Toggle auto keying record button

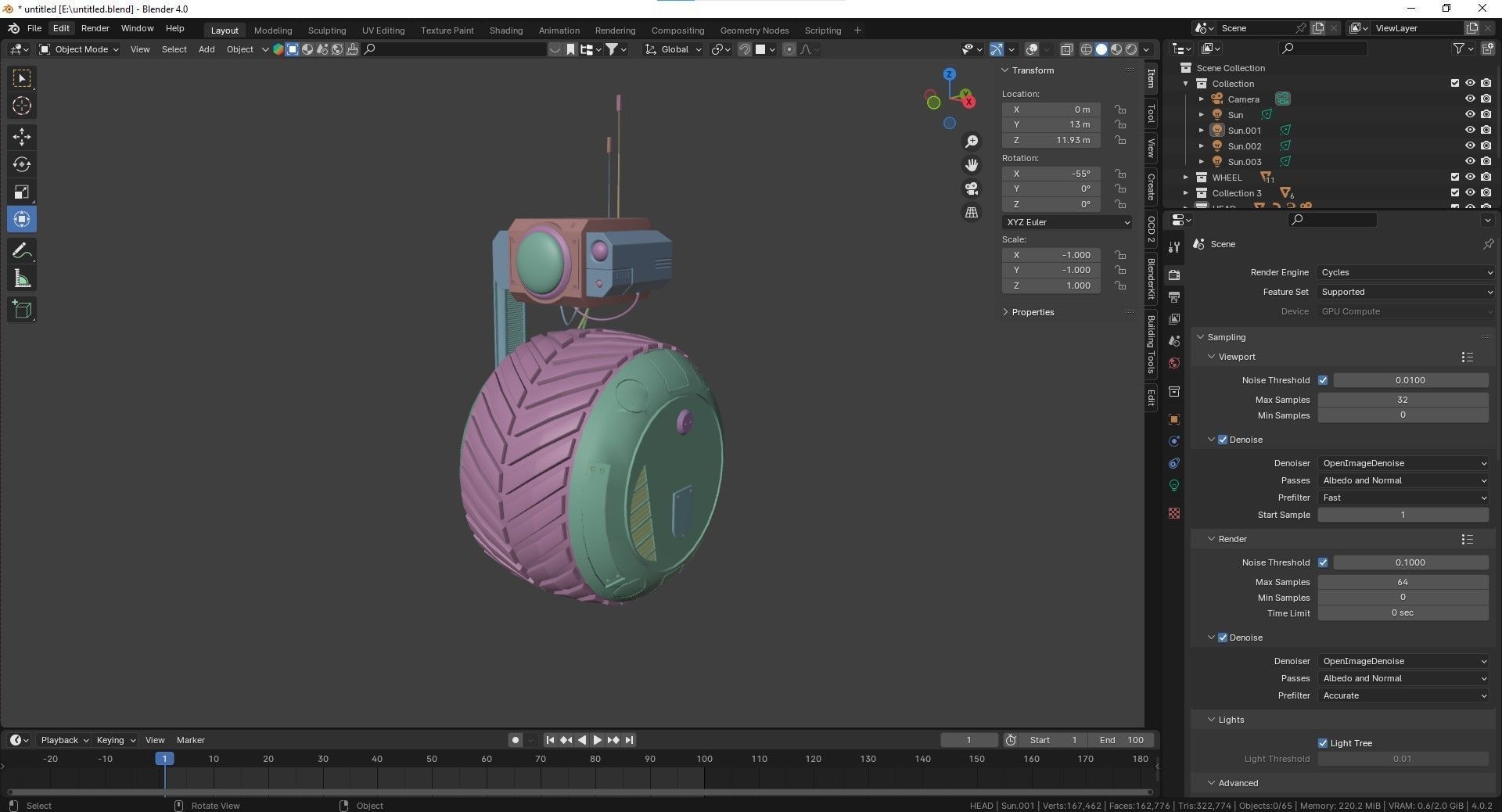coord(515,740)
